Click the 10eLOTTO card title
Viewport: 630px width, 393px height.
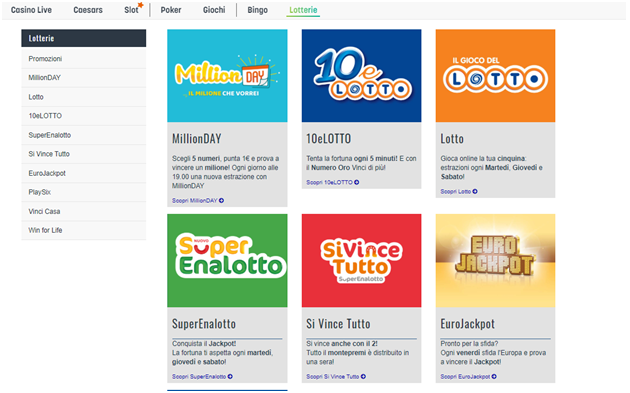(x=328, y=139)
